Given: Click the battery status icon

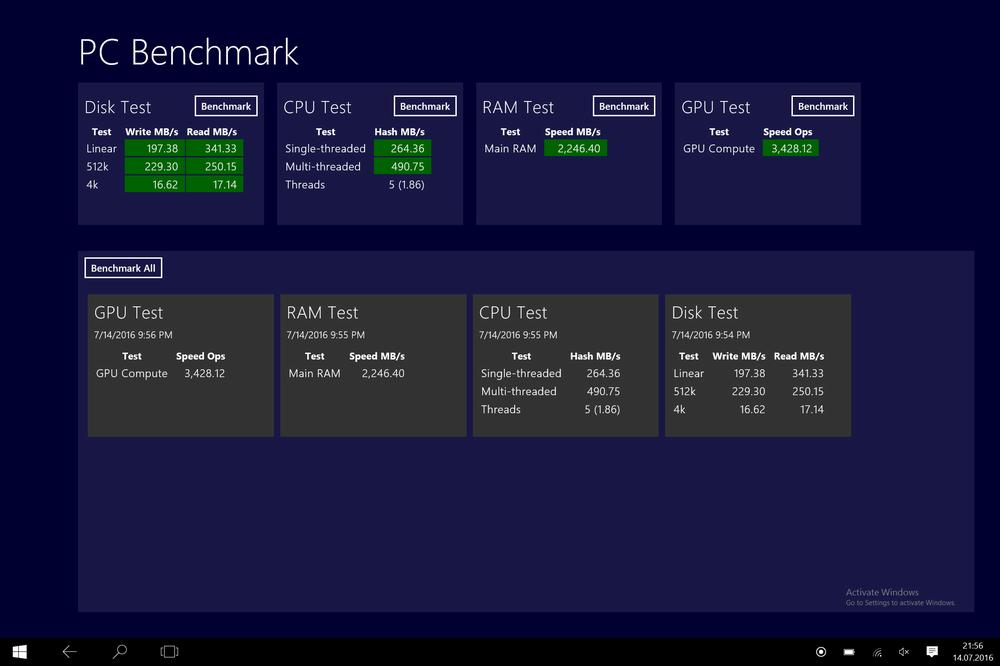Looking at the screenshot, I should [849, 652].
